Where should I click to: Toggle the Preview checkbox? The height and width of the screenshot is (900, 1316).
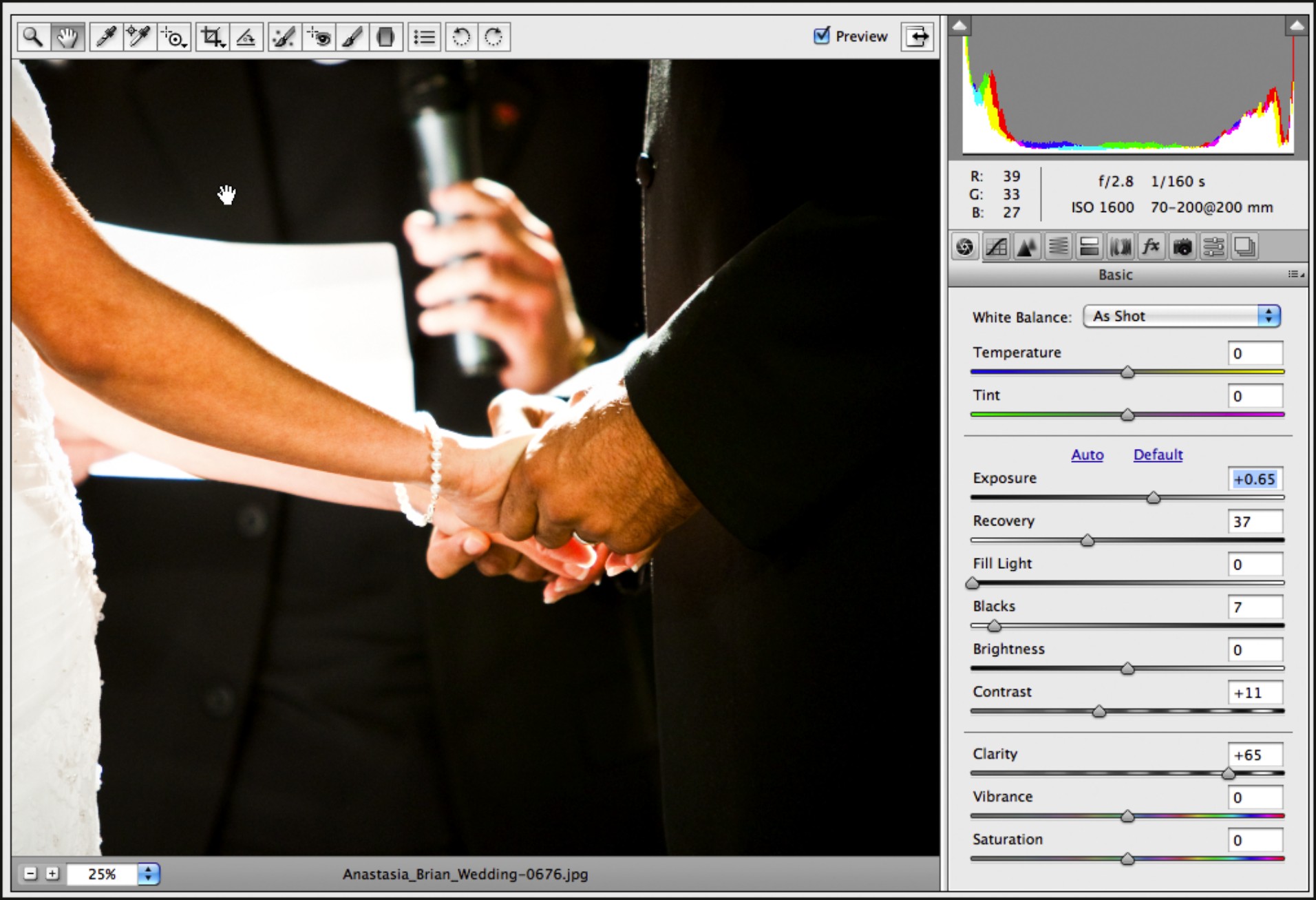(x=822, y=35)
